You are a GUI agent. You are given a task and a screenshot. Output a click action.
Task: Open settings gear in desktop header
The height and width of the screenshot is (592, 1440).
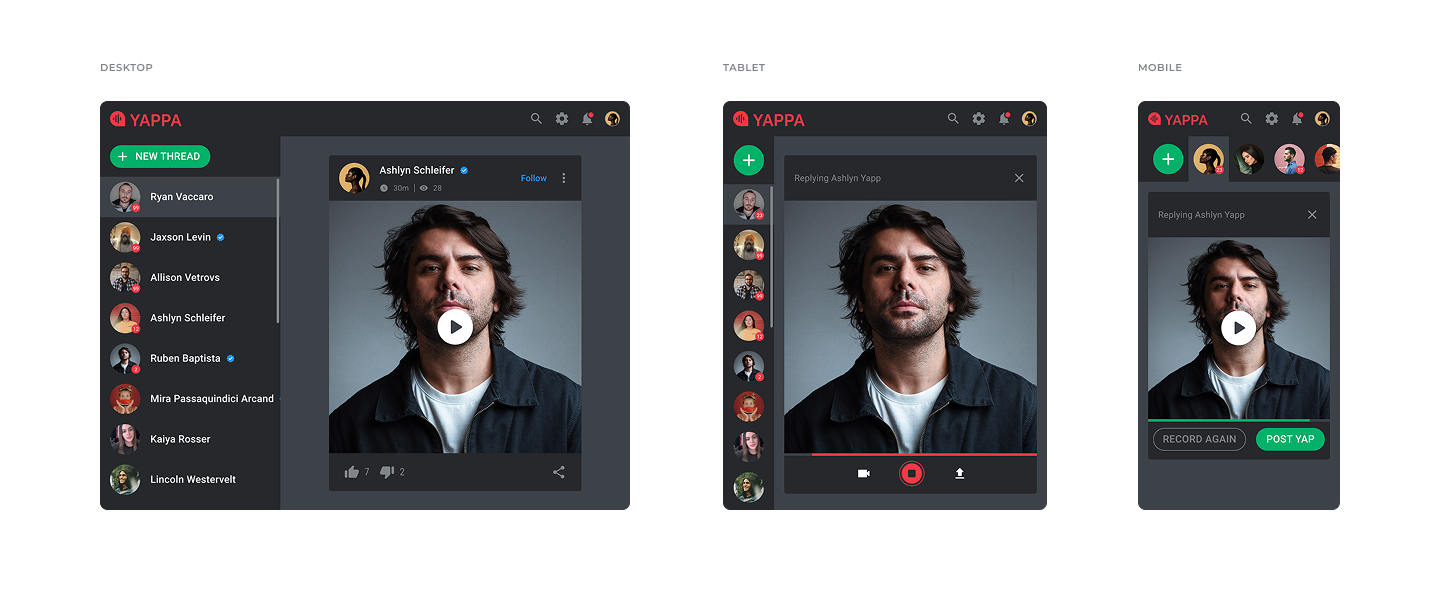click(562, 119)
